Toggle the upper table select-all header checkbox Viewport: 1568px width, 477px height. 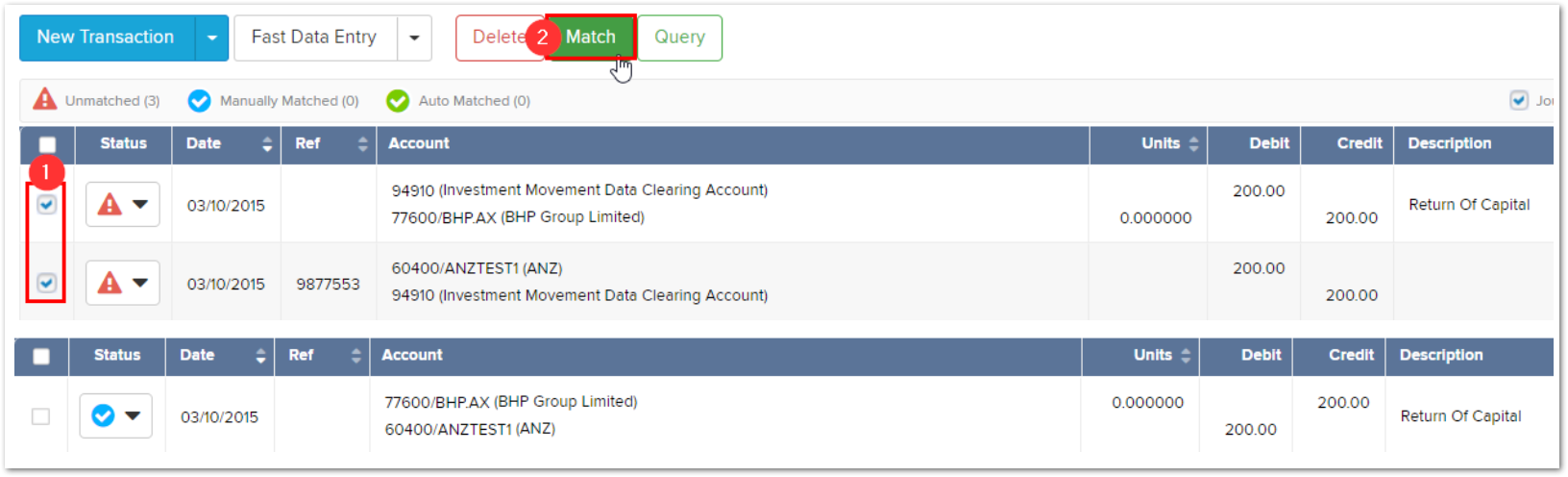click(x=47, y=145)
